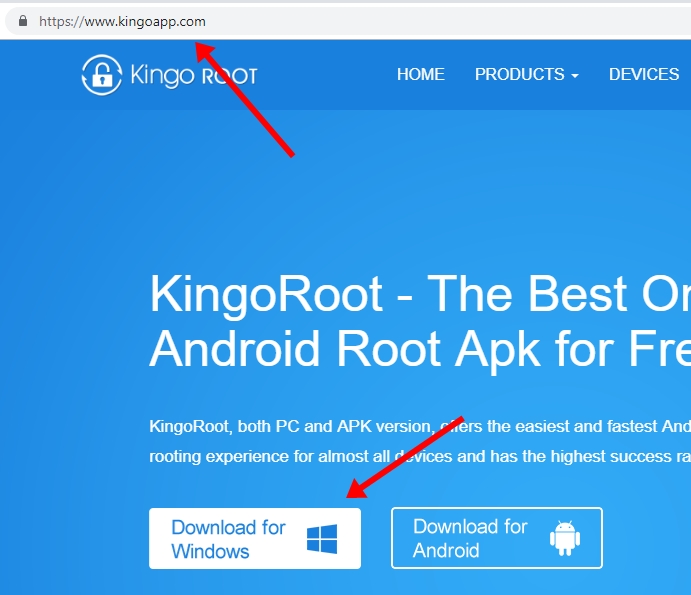Click the 'Android Root Apk for' heading line
The width and height of the screenshot is (691, 595).
(420, 349)
